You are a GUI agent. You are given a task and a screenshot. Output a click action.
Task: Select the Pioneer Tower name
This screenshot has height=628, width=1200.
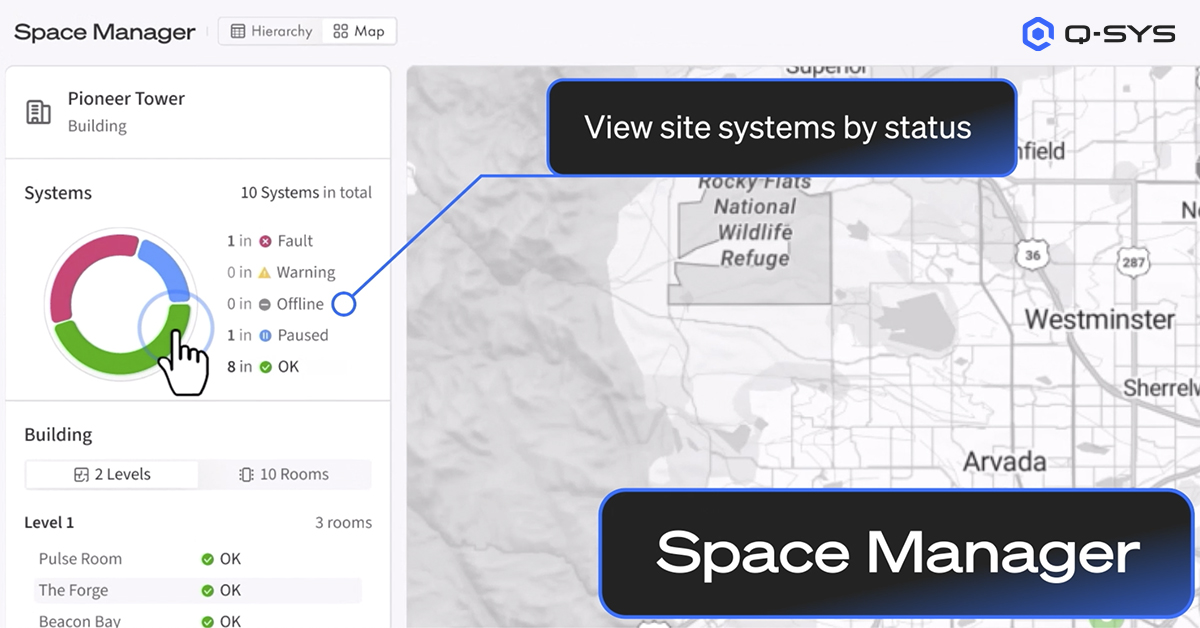126,98
